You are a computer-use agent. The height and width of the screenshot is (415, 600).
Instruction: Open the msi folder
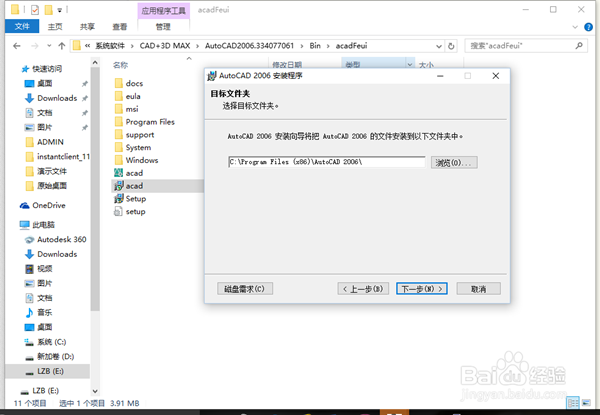(x=126, y=109)
